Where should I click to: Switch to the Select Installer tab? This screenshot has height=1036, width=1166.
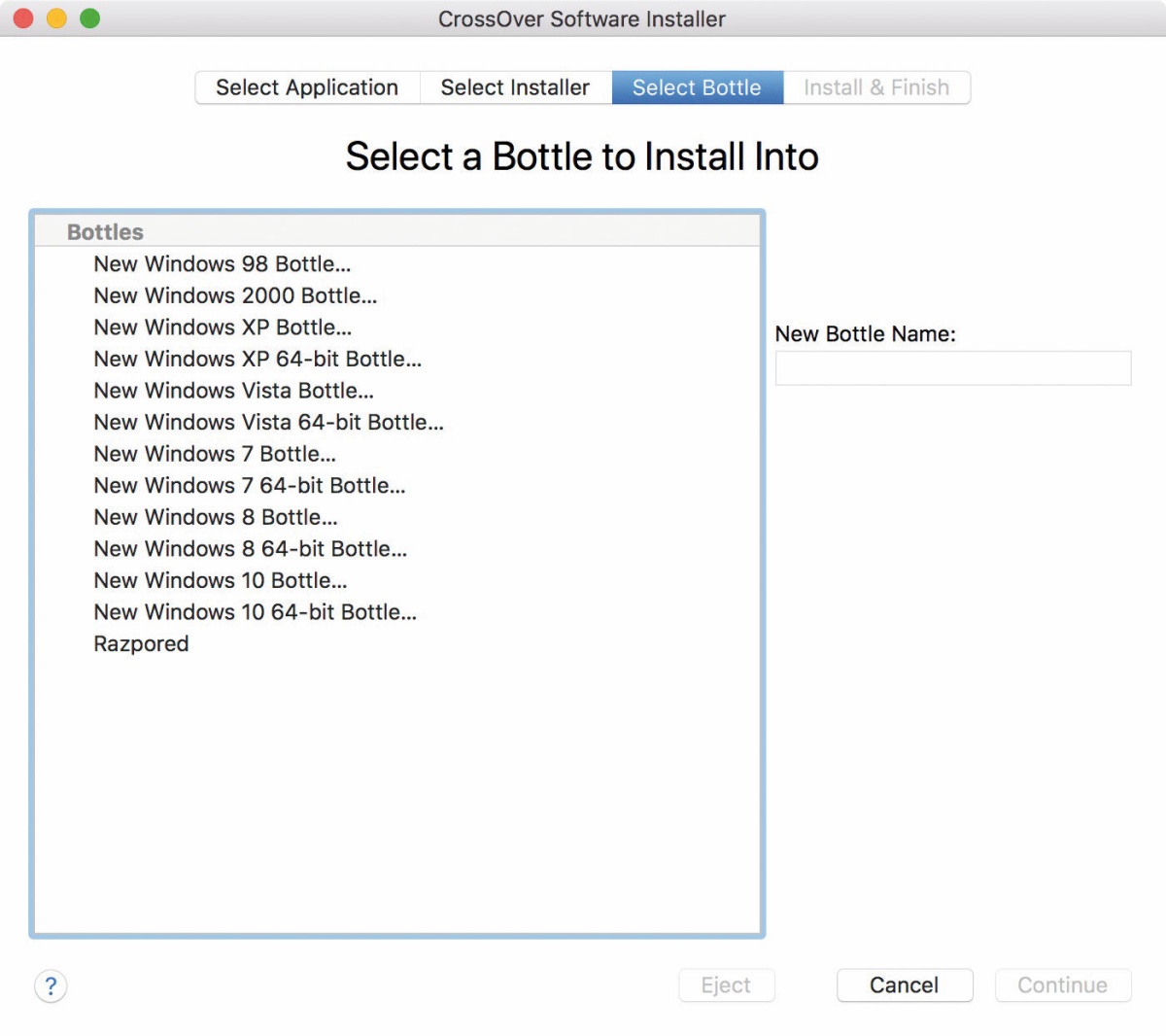click(515, 87)
